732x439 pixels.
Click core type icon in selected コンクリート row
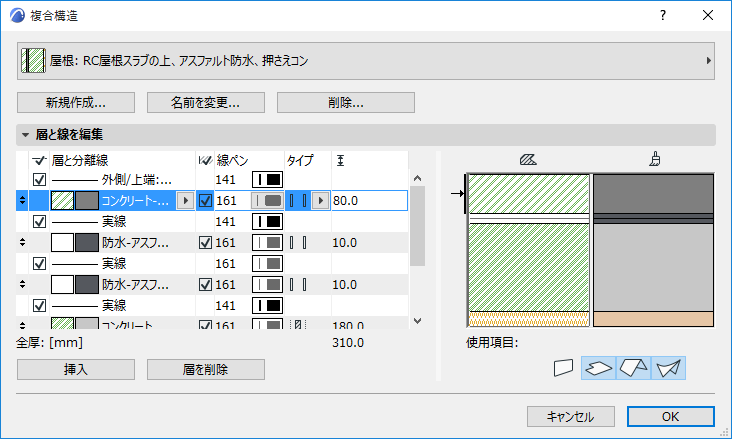(298, 201)
